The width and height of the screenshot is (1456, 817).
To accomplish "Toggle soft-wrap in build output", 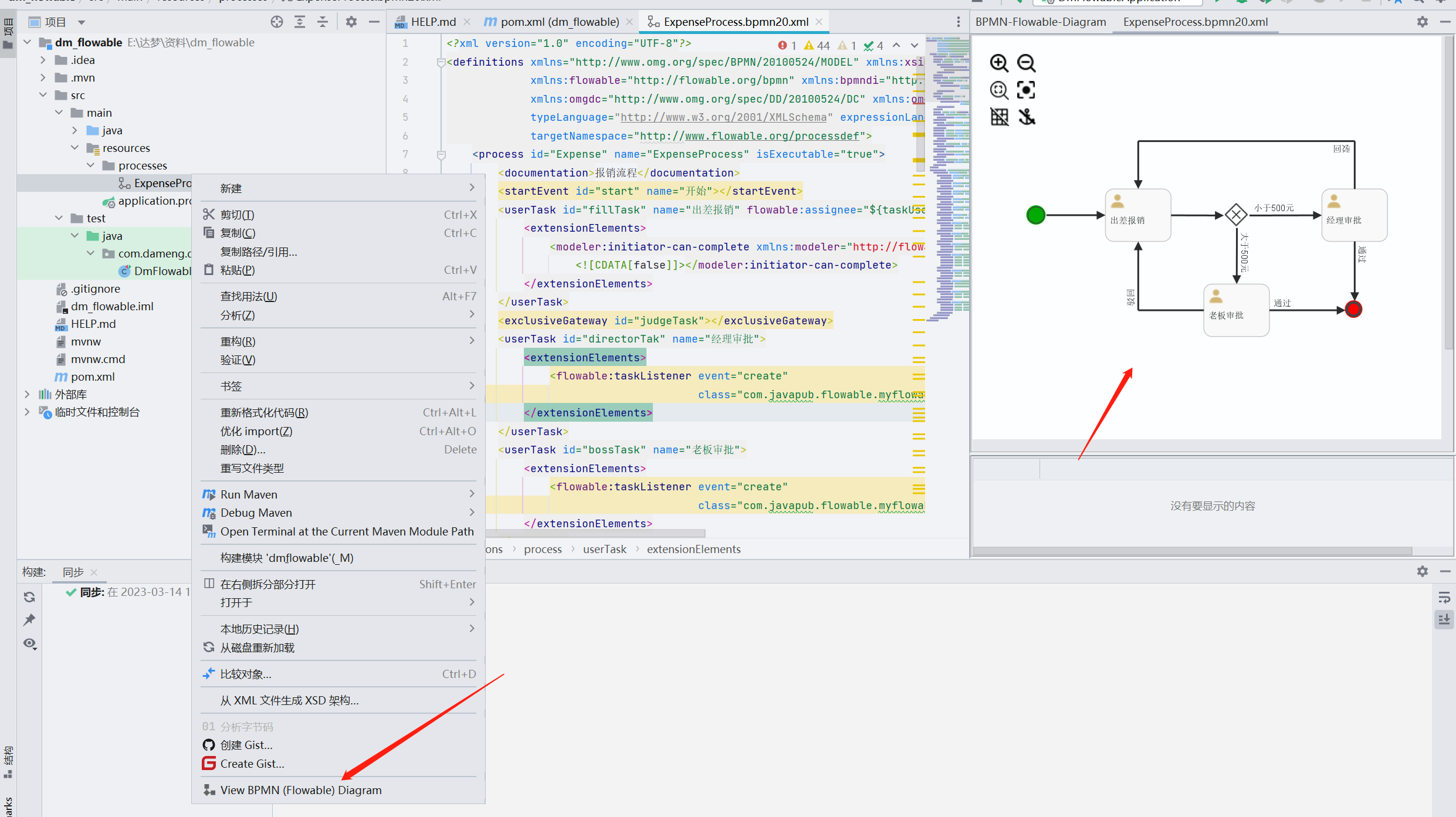I will [x=1444, y=597].
